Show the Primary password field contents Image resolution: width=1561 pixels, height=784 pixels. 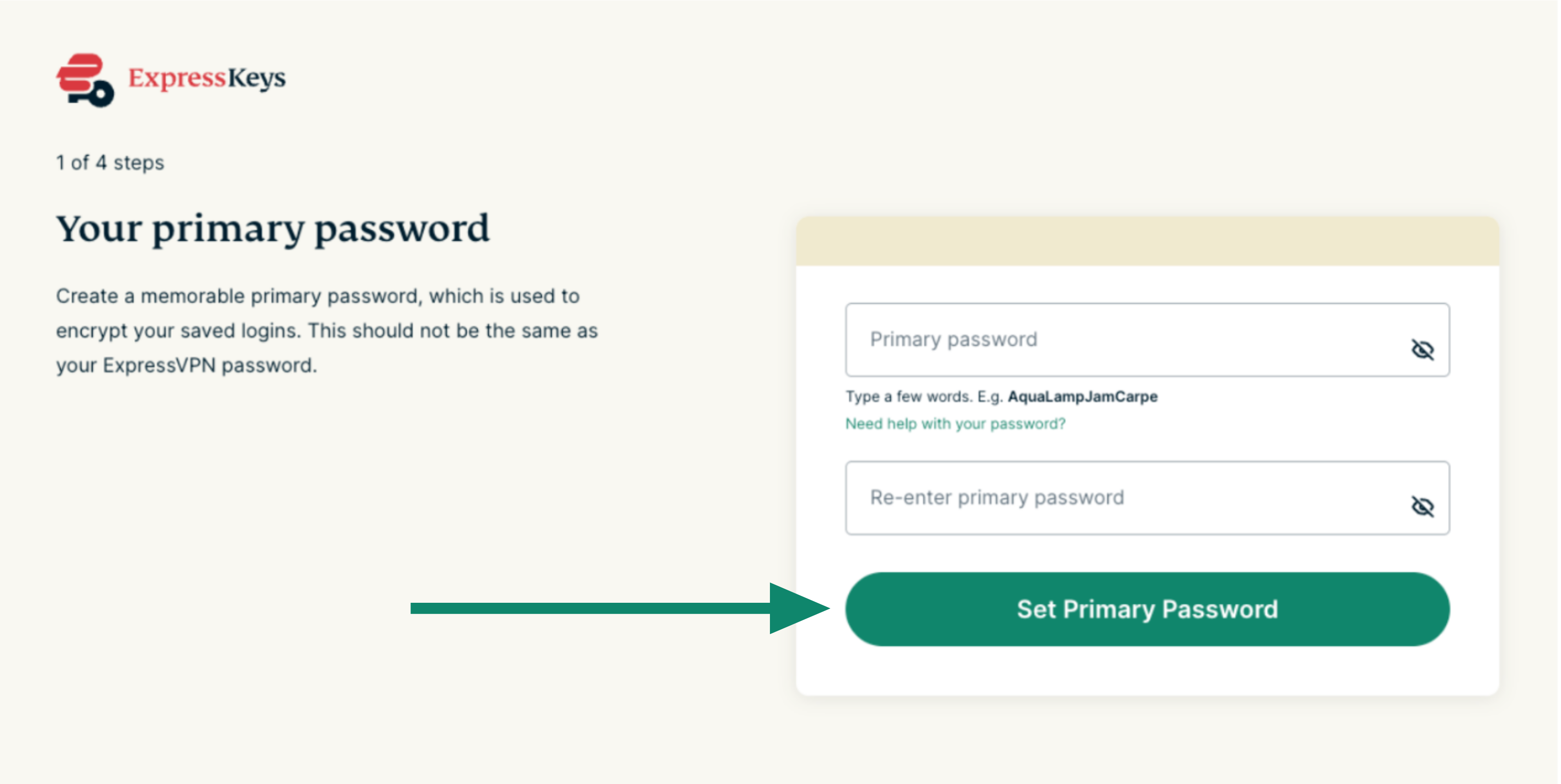pos(1422,349)
